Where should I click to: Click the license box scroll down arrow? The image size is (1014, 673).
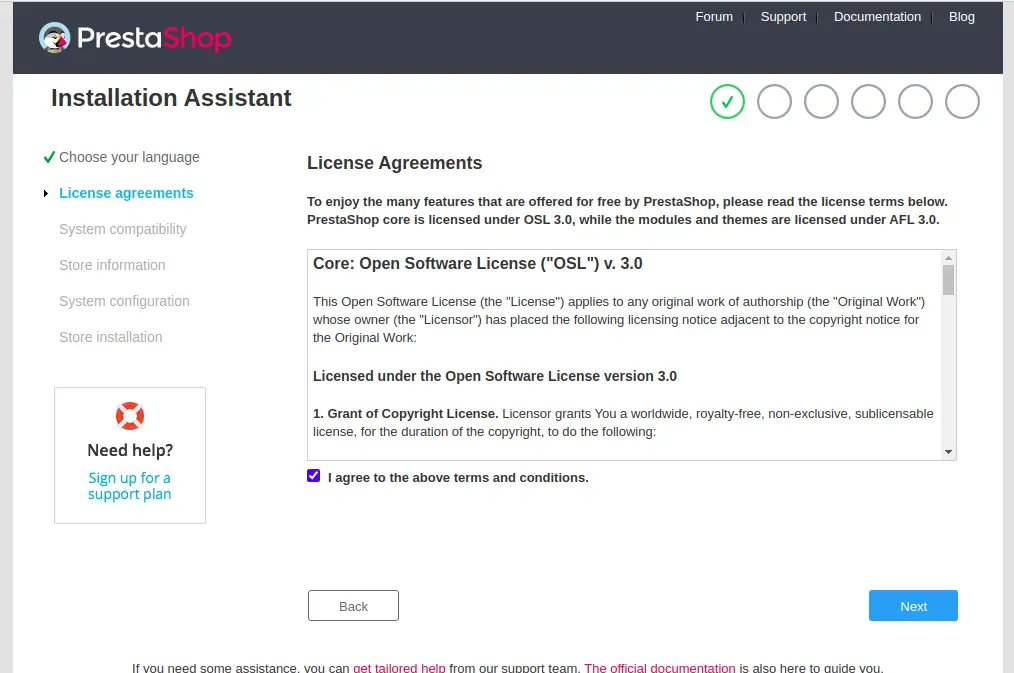(948, 452)
